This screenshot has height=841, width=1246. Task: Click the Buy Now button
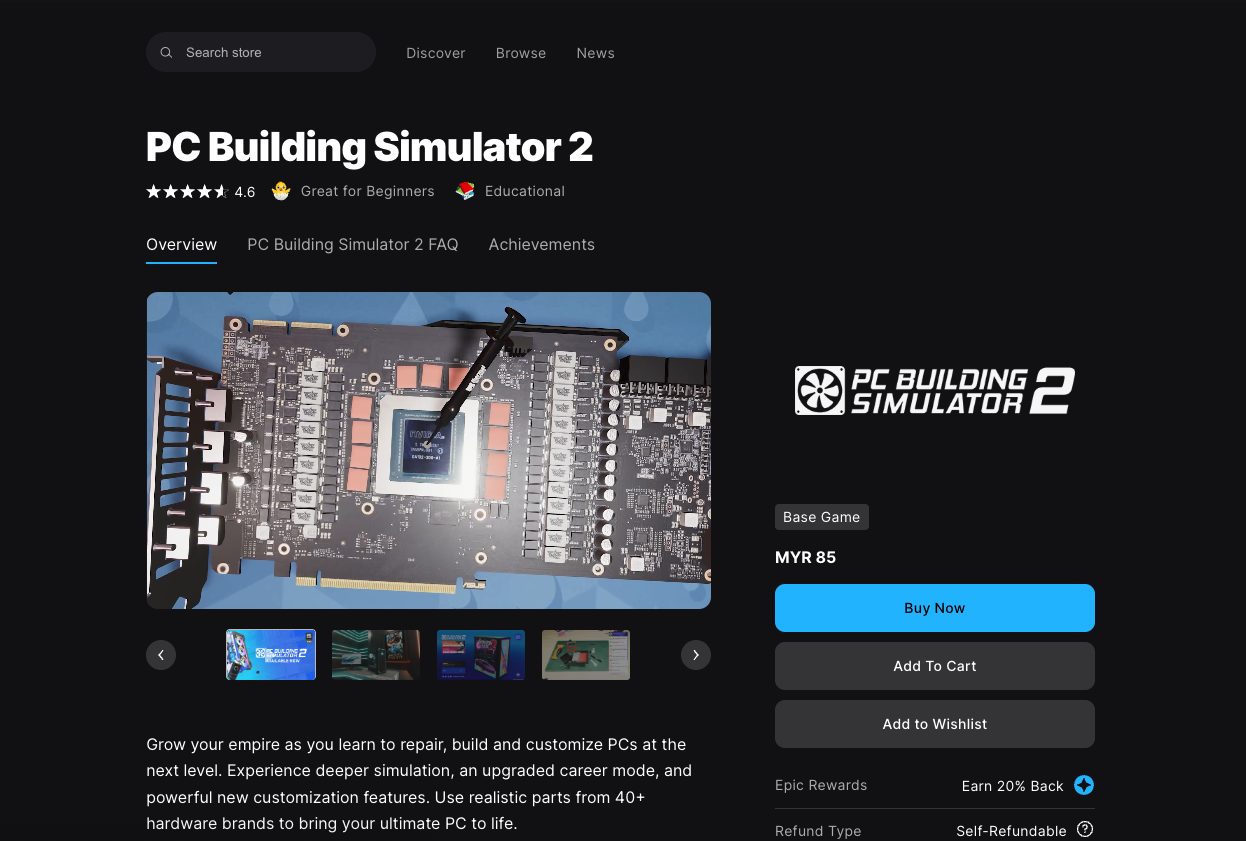tap(935, 608)
